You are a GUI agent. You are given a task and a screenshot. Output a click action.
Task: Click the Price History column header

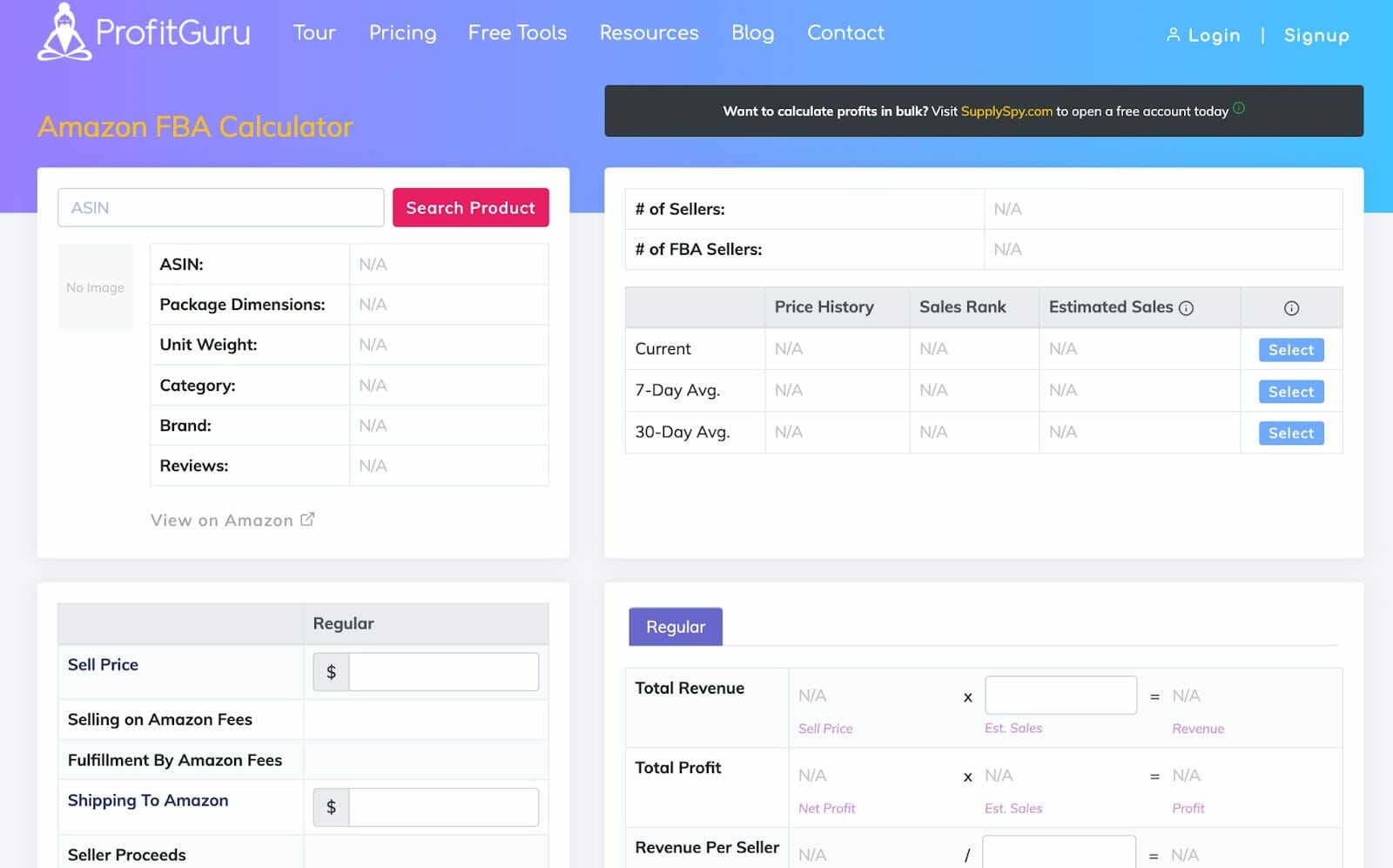tap(824, 307)
